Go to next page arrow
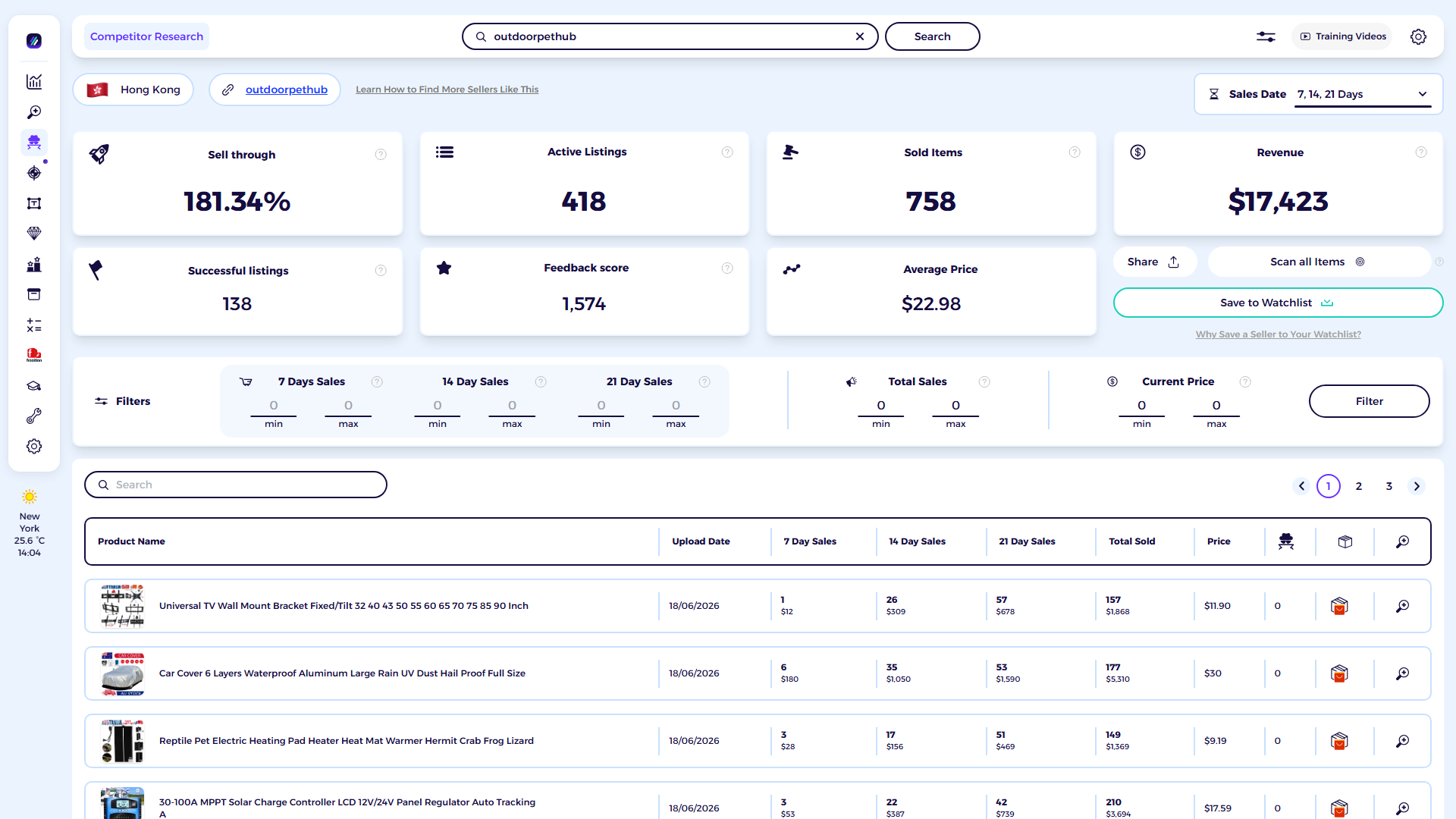 (x=1417, y=486)
